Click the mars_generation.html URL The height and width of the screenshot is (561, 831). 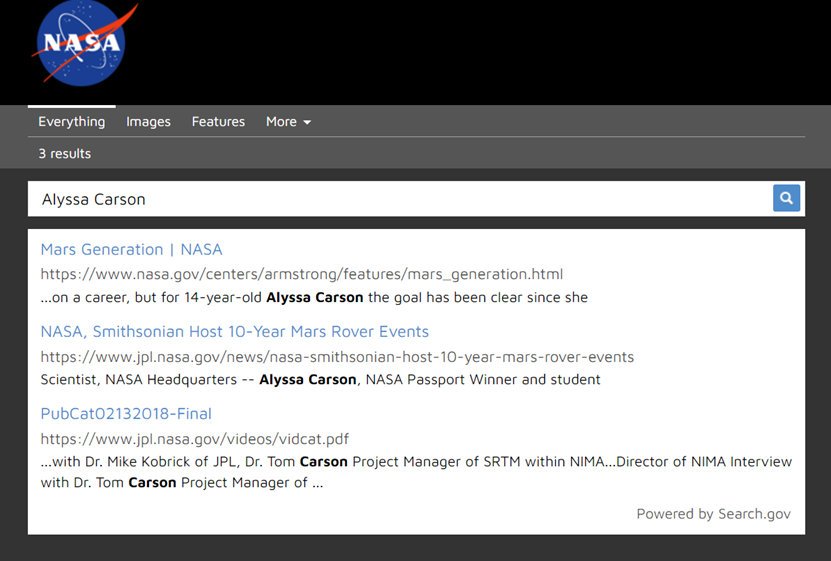pos(301,274)
